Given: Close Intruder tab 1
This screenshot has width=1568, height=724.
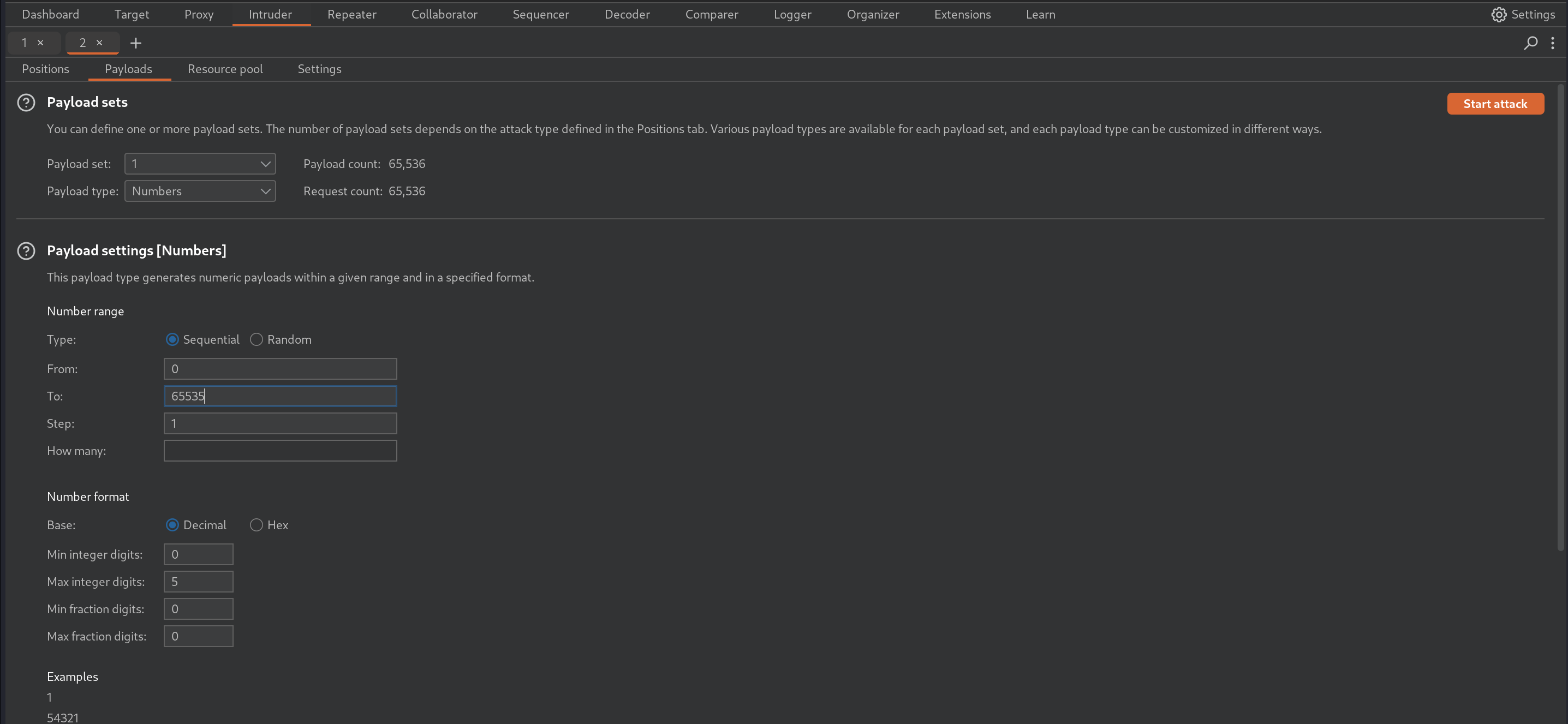Looking at the screenshot, I should pyautogui.click(x=41, y=43).
